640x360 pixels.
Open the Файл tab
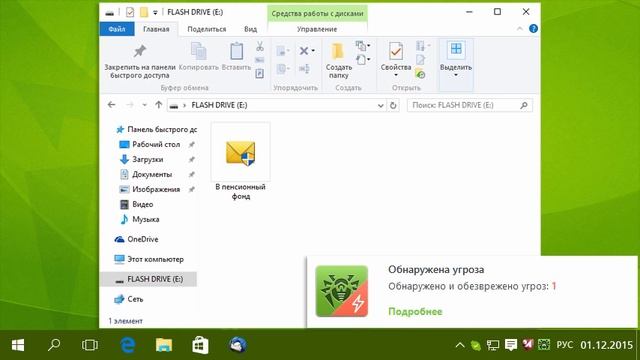click(x=117, y=29)
